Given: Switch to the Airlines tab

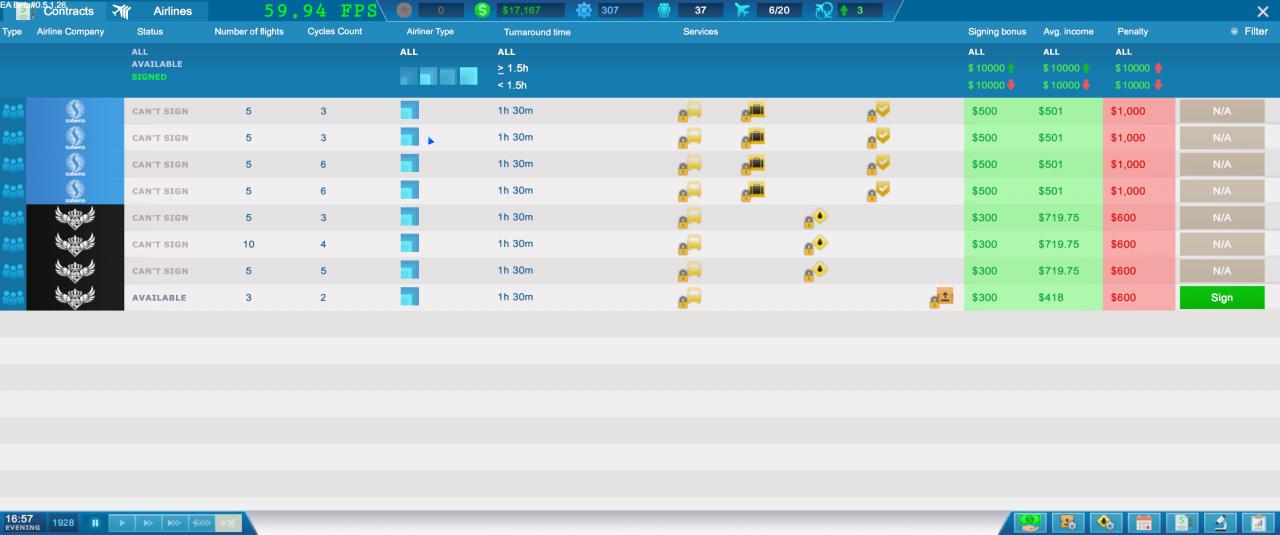Looking at the screenshot, I should pos(172,11).
